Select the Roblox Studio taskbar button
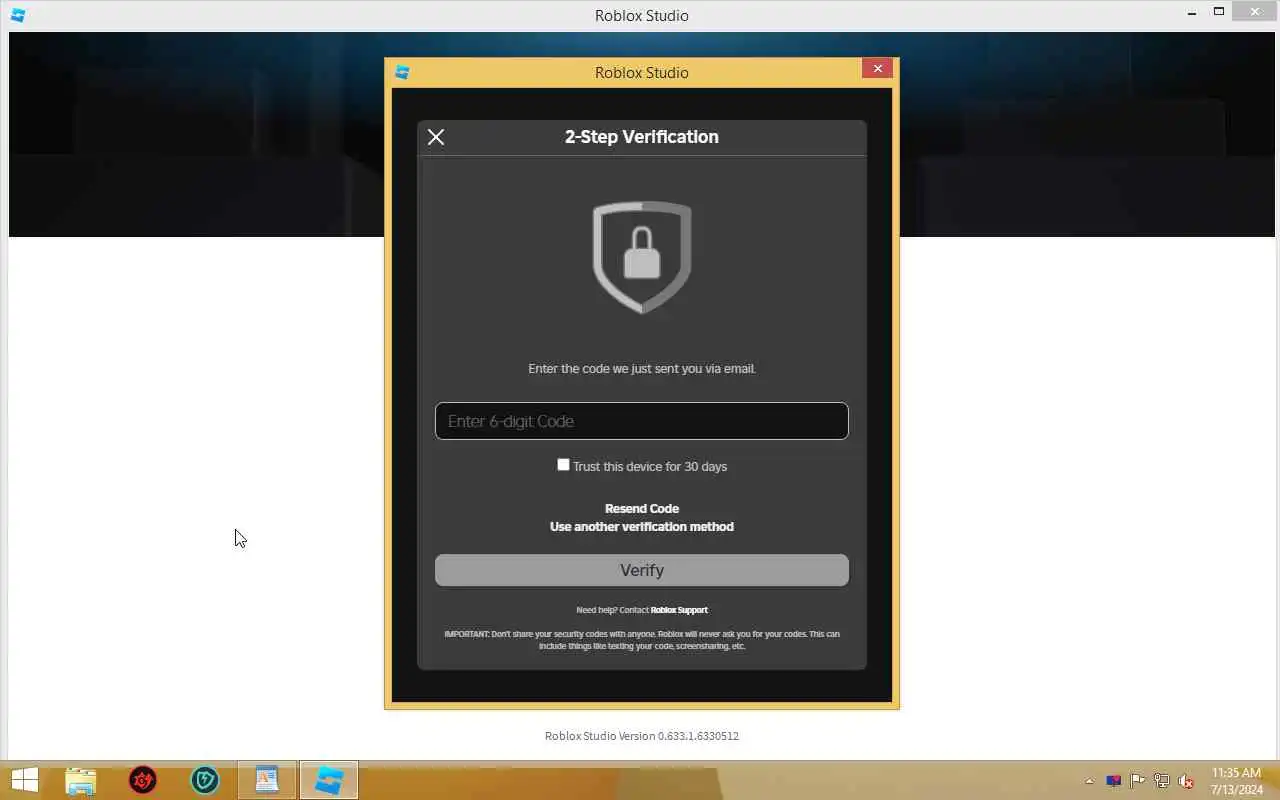The image size is (1280, 800). click(x=329, y=780)
